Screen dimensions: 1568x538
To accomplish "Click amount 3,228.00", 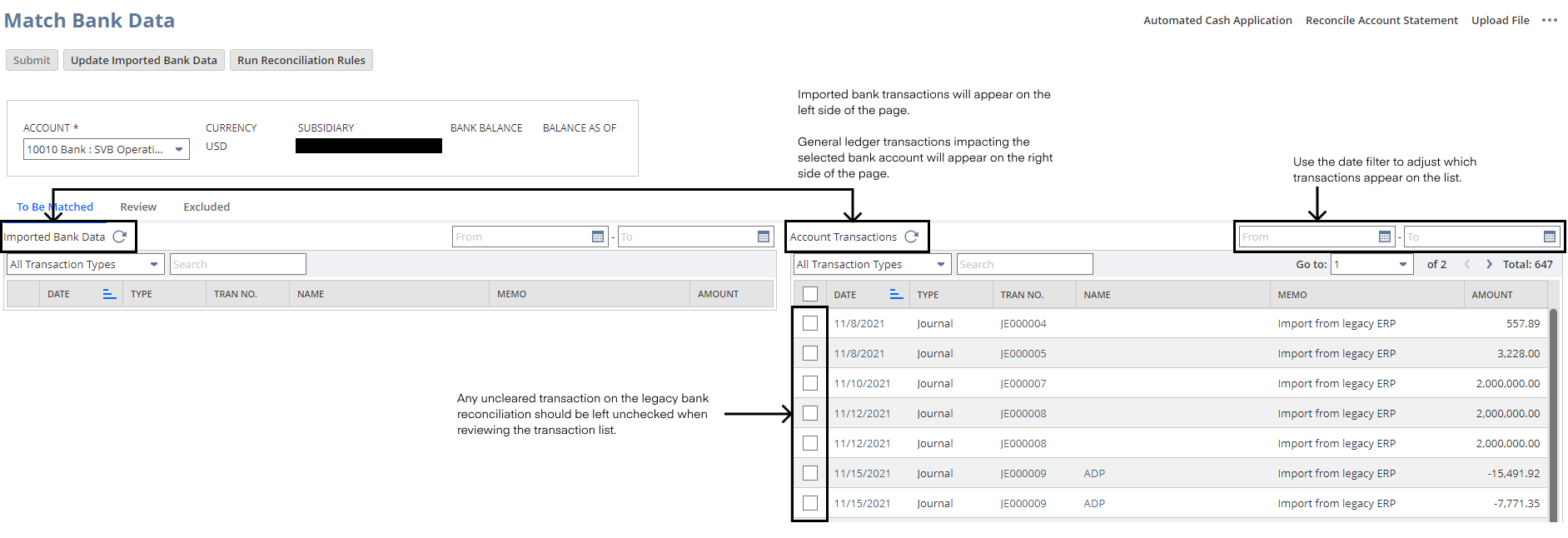I will tap(1518, 353).
